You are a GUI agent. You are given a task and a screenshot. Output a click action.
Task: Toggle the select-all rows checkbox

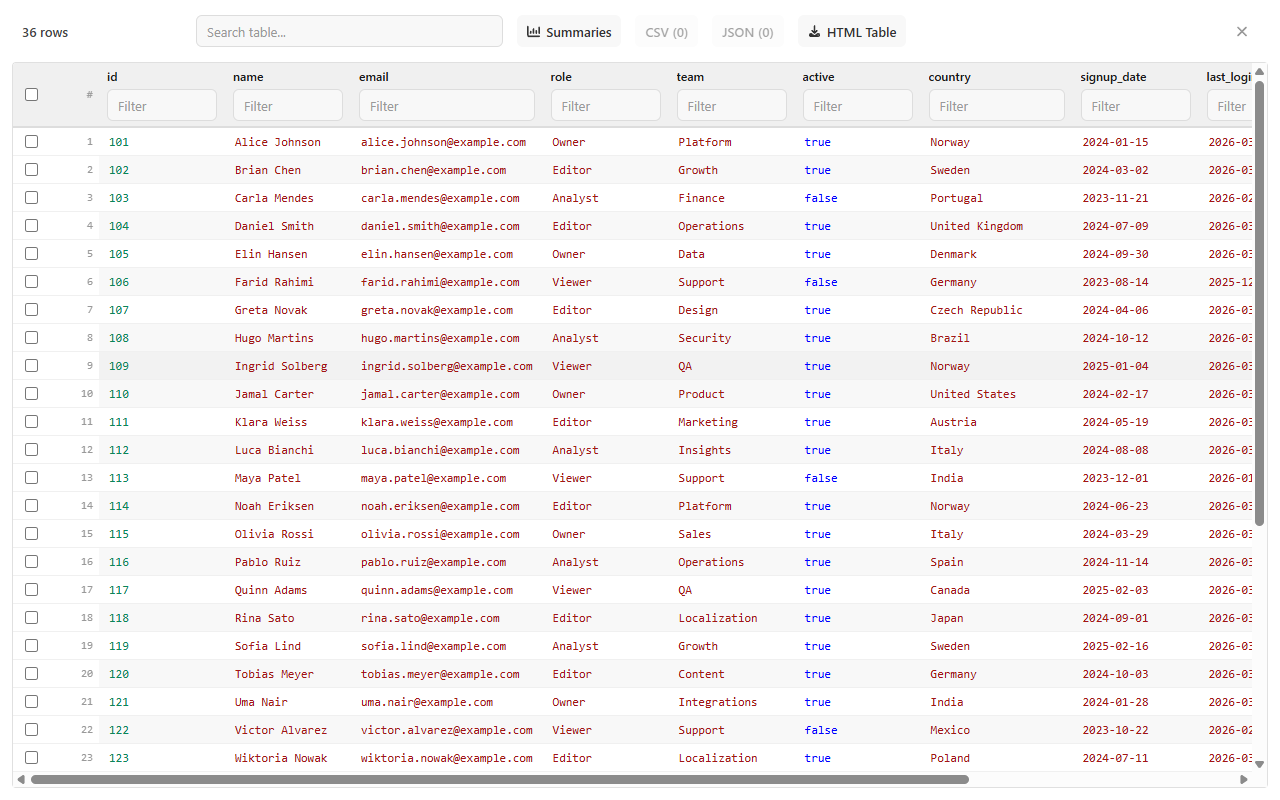[32, 94]
